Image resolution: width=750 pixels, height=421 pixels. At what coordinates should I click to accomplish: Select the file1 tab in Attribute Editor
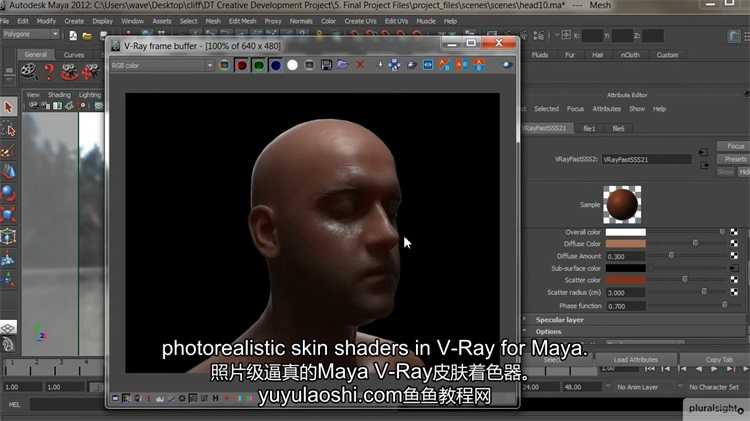(589, 128)
